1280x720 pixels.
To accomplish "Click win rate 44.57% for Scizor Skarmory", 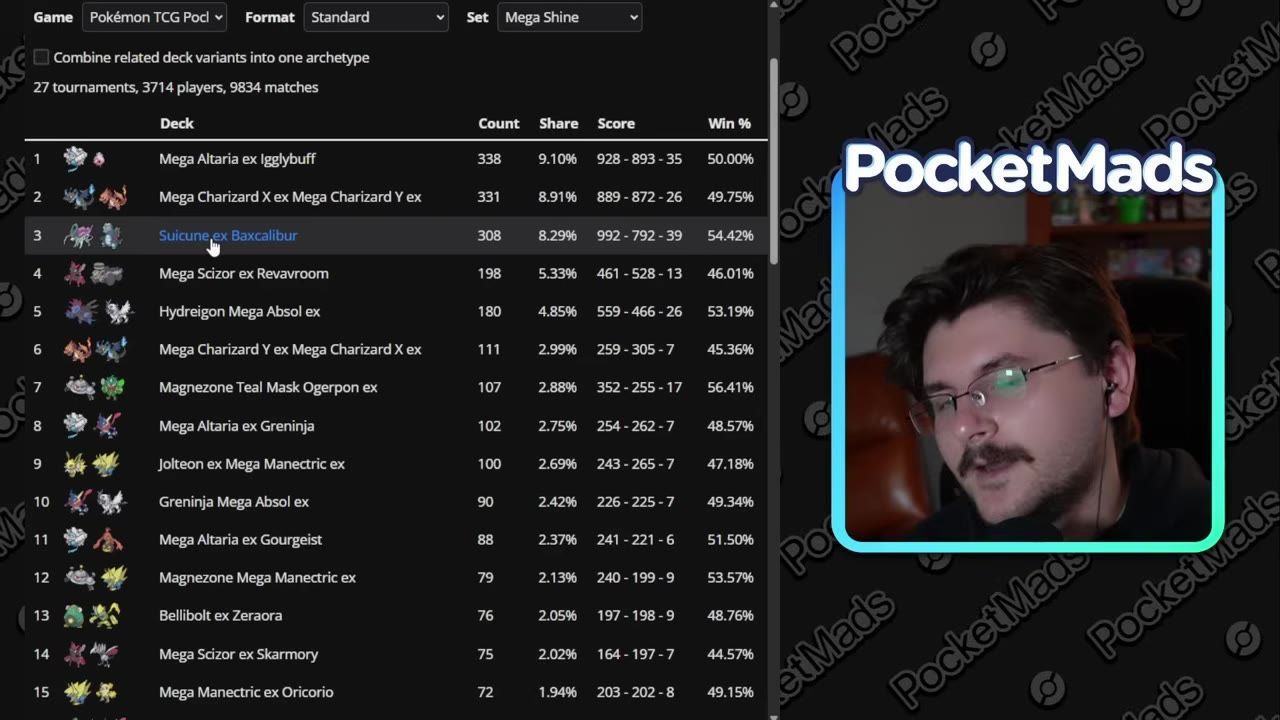I will (x=730, y=654).
